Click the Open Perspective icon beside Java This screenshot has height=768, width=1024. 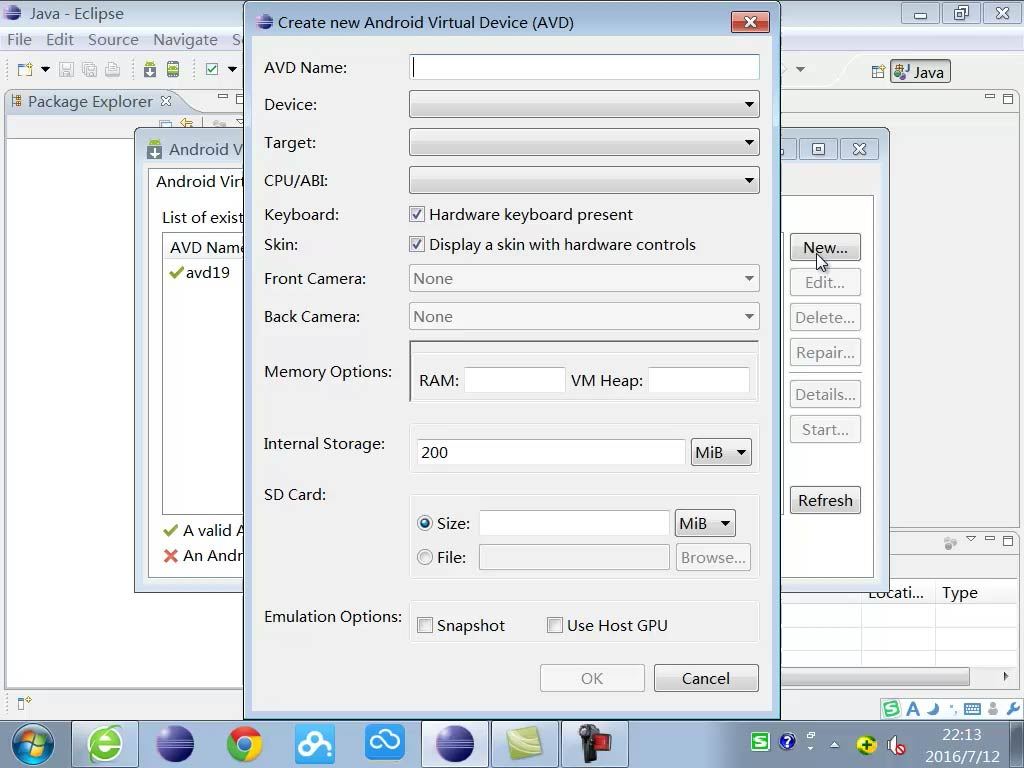click(878, 72)
